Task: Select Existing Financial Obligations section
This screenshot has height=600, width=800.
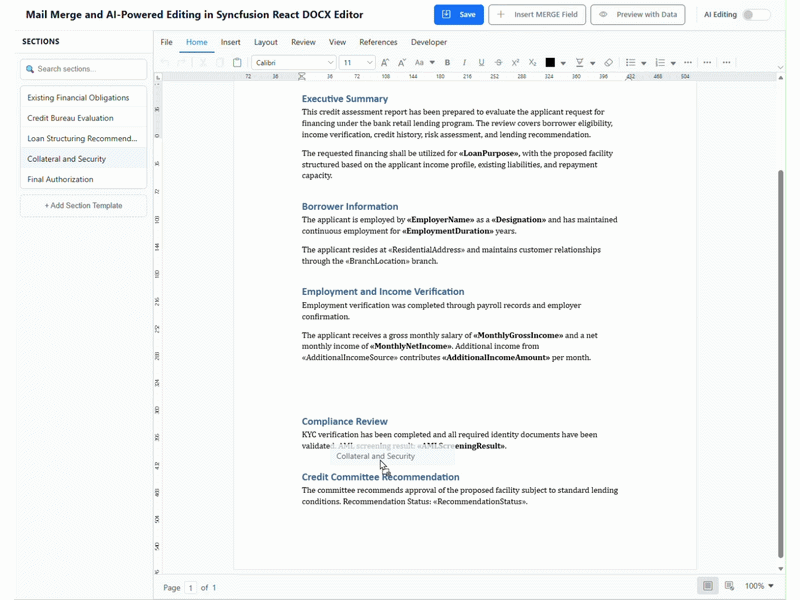Action: (84, 97)
